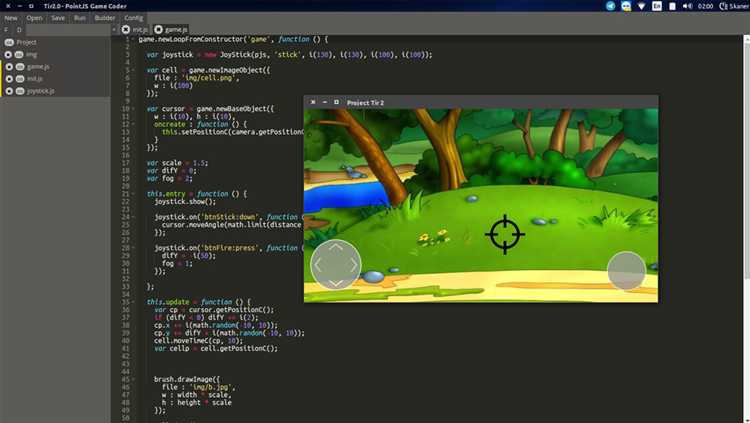Collapse the Project root node
The width and height of the screenshot is (750, 423).
[x=9, y=42]
